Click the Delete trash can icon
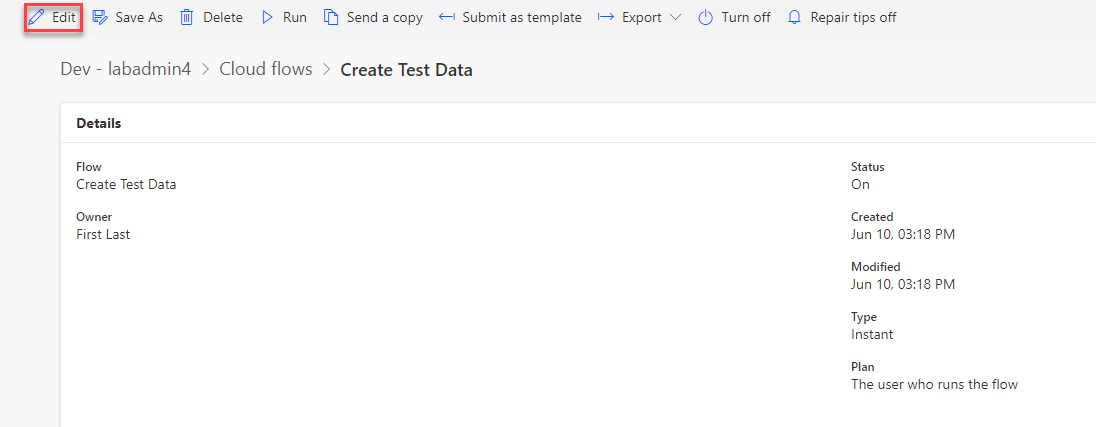 click(x=187, y=17)
